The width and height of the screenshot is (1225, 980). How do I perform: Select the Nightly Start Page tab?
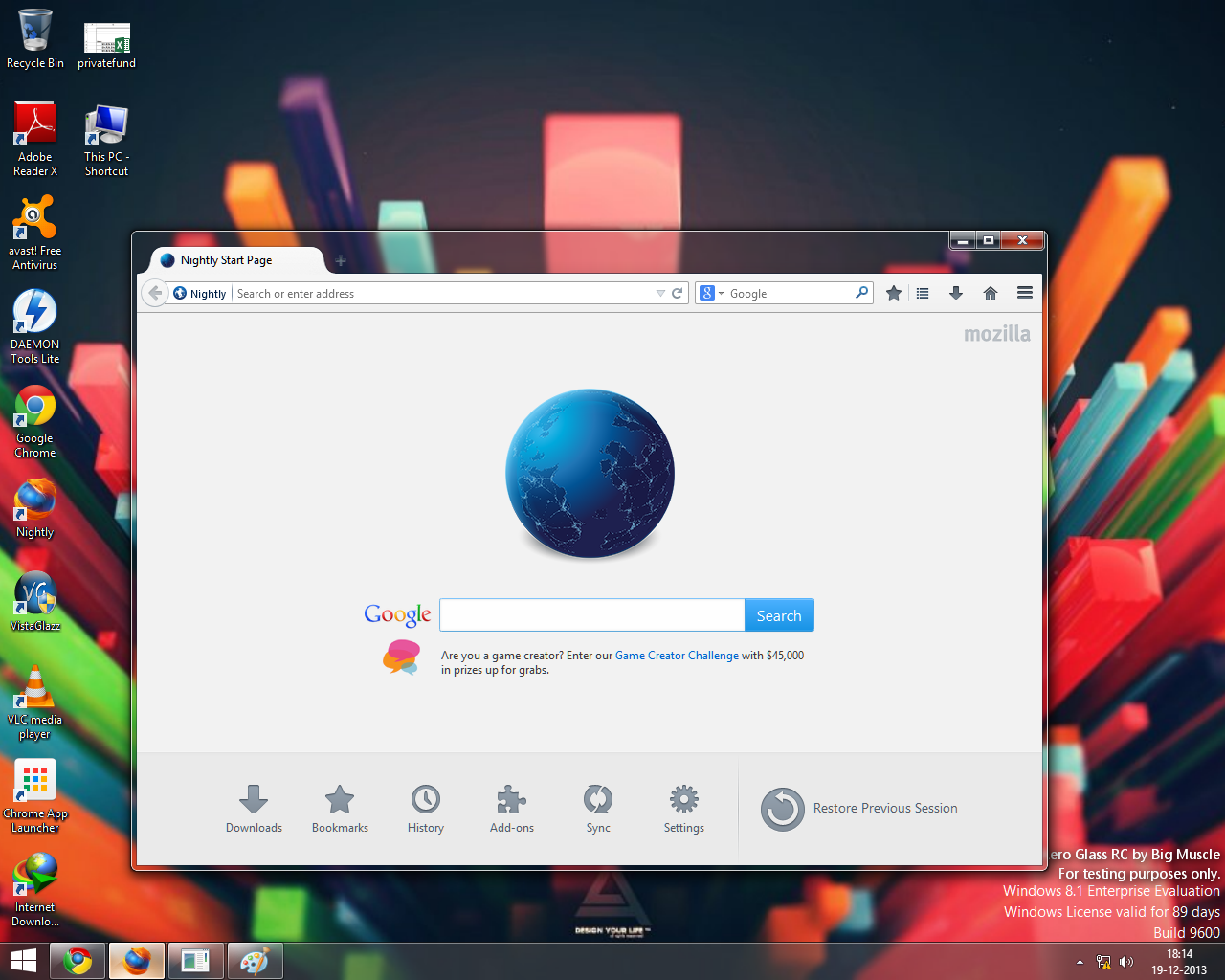237,260
